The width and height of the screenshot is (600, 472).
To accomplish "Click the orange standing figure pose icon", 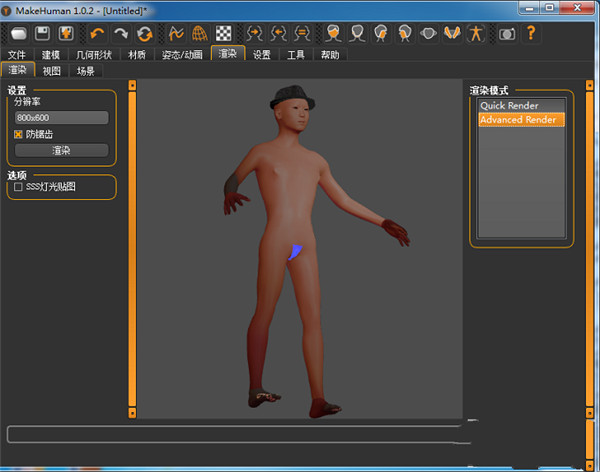I will (x=477, y=33).
